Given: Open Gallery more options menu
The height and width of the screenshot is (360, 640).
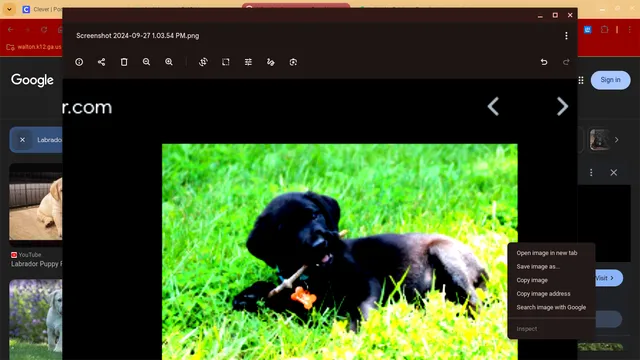Looking at the screenshot, I should click(566, 36).
